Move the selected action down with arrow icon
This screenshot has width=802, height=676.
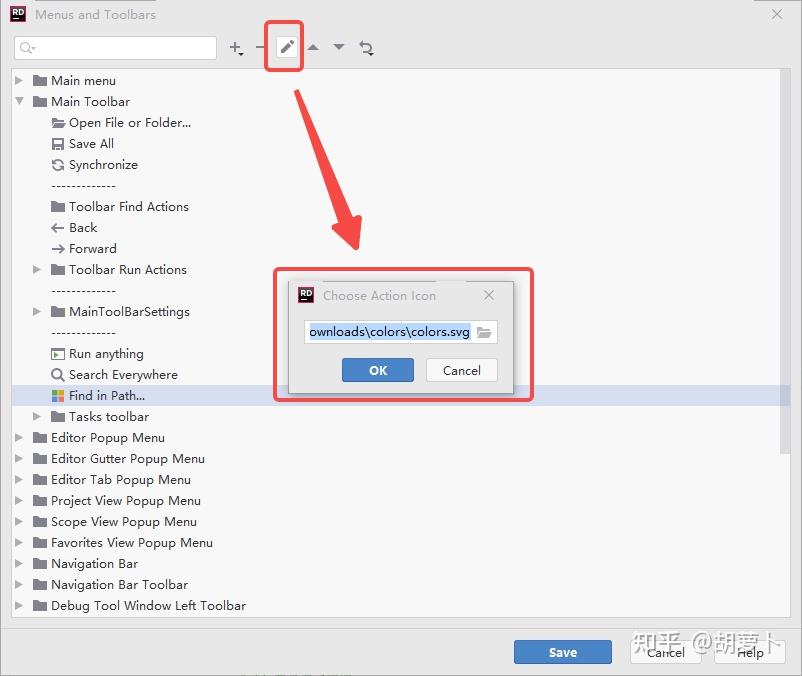(339, 47)
